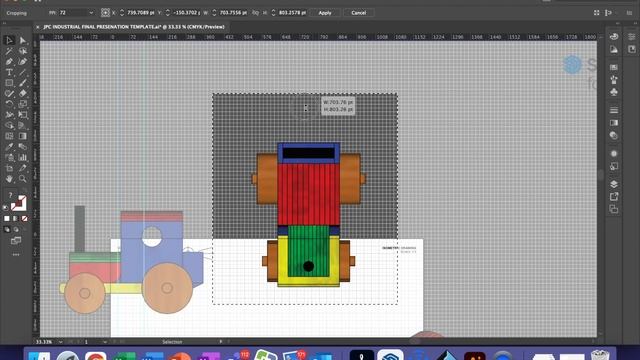Viewport: 640px width, 360px height.
Task: Select the Pen tool
Action: (x=9, y=62)
